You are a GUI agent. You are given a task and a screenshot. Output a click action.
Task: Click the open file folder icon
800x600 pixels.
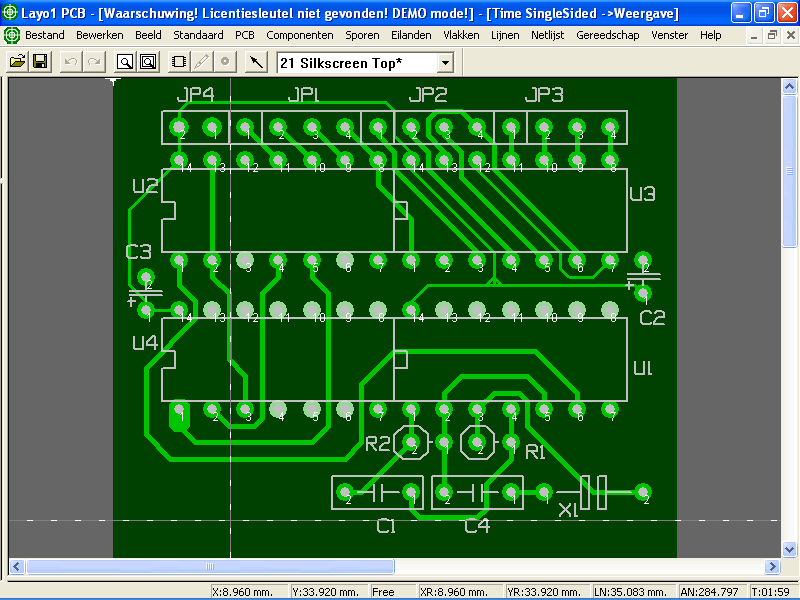[17, 62]
